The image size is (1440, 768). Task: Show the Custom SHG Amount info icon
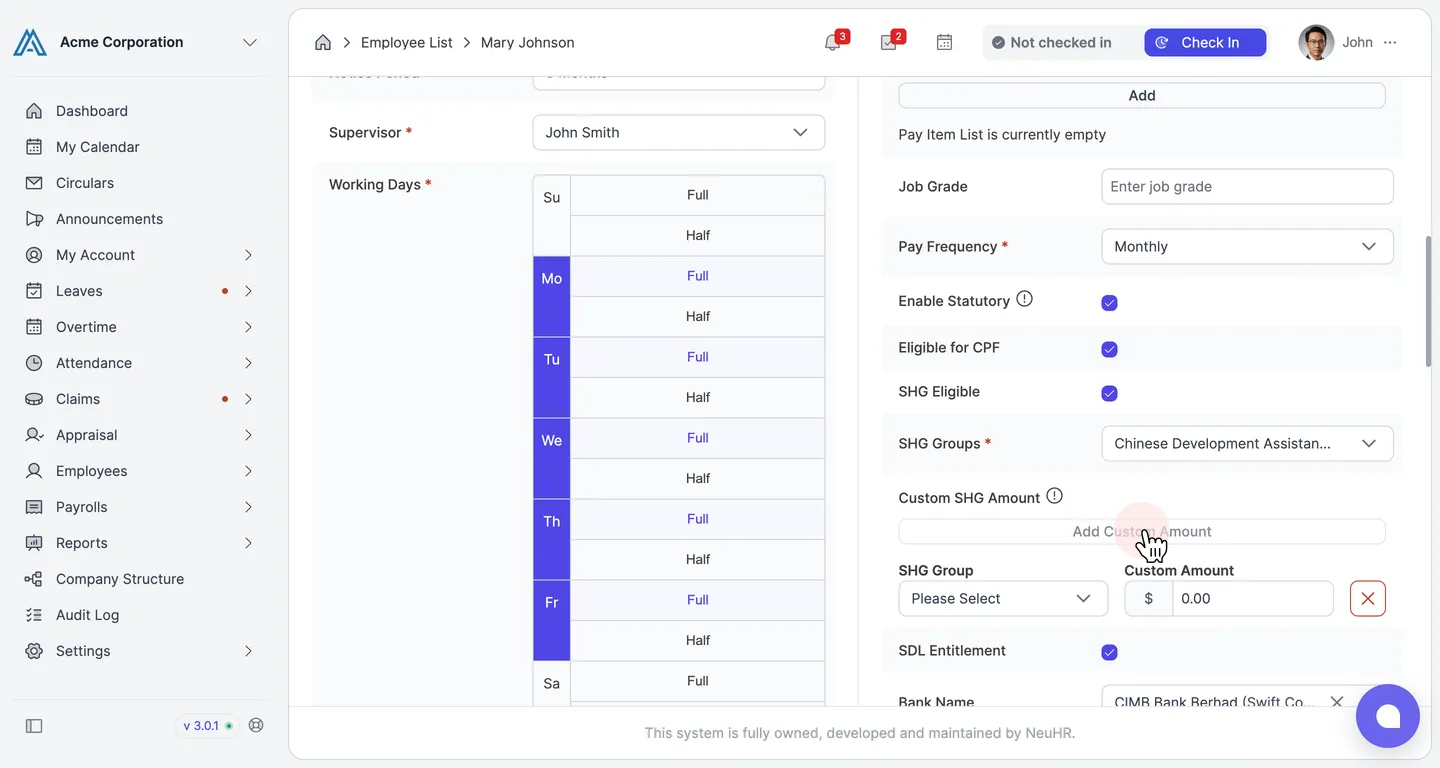pos(1054,496)
